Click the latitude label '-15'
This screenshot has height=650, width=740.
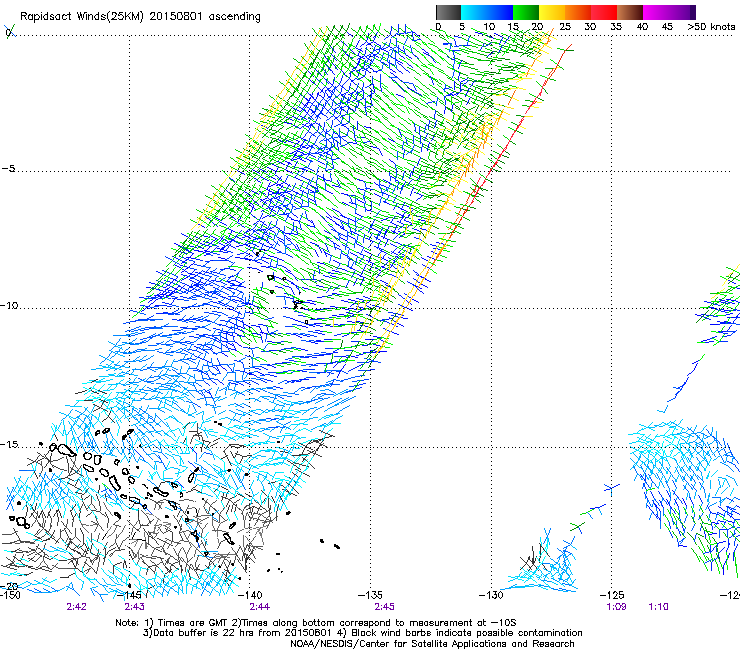pos(9,444)
